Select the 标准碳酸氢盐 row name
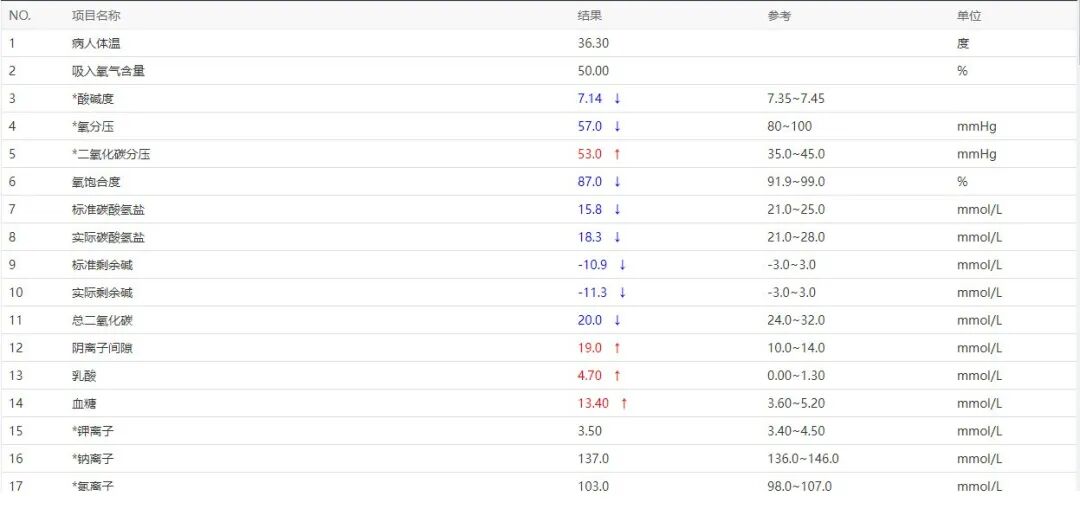Viewport: 1080px width, 522px height. coord(108,209)
